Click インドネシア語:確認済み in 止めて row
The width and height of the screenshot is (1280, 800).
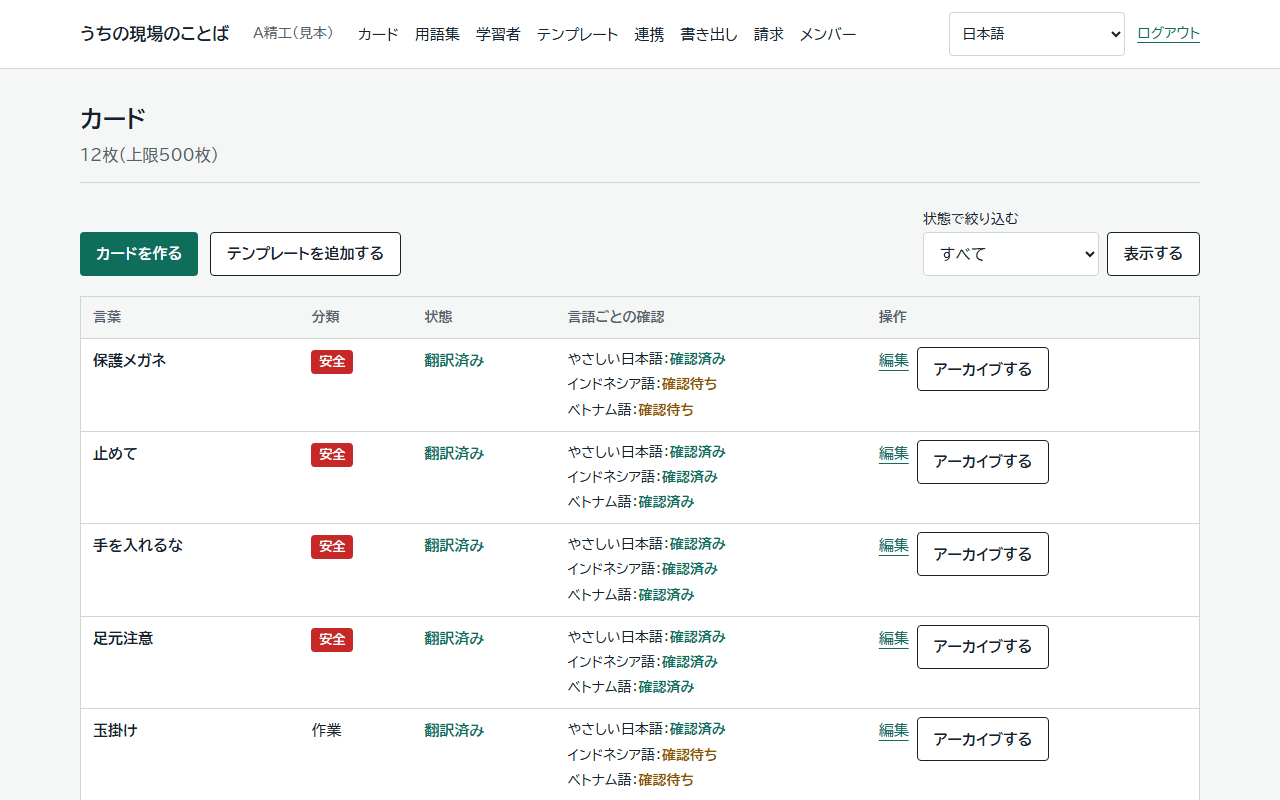pos(643,477)
